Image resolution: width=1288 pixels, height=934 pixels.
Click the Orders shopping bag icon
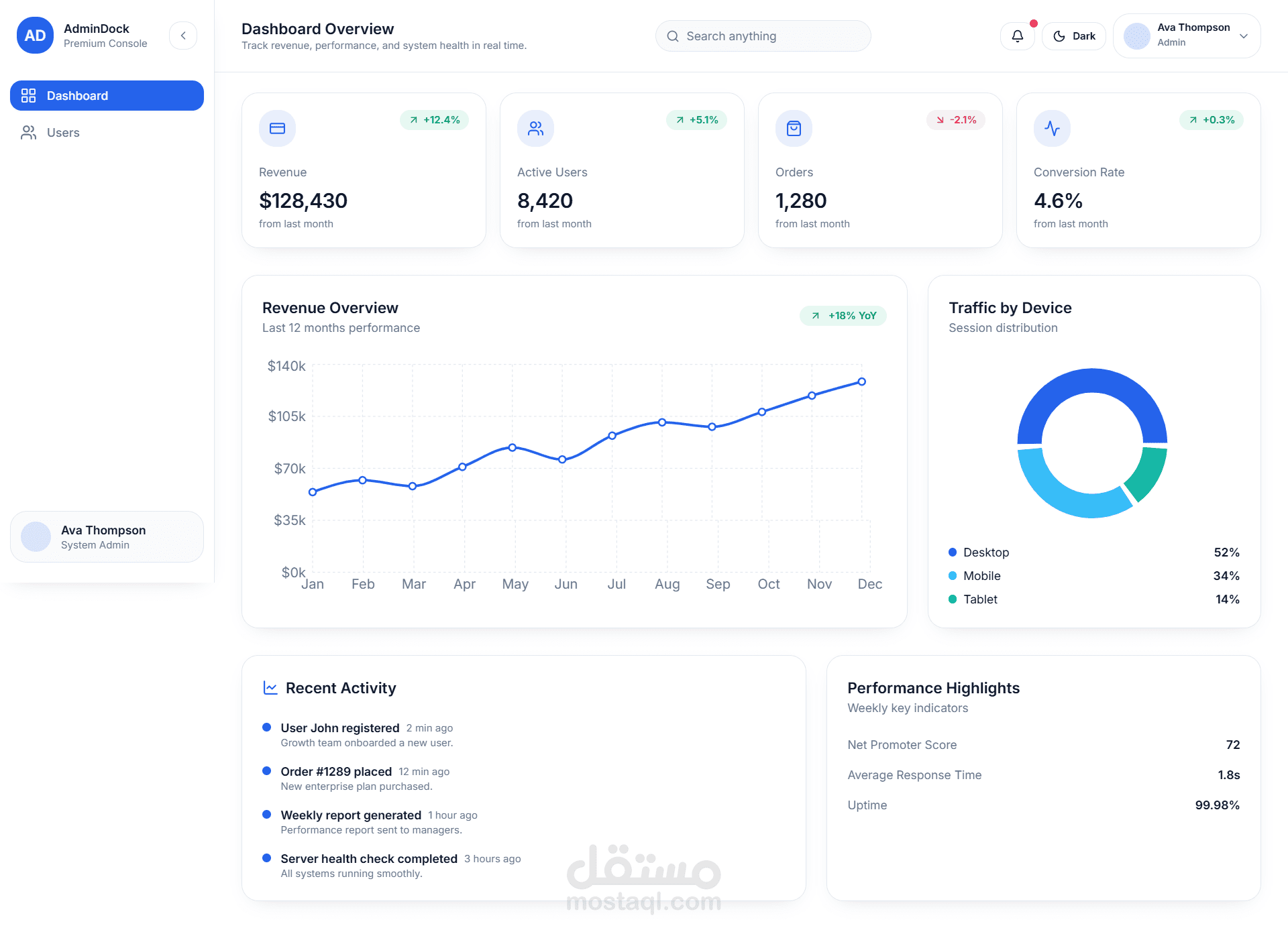[x=794, y=128]
